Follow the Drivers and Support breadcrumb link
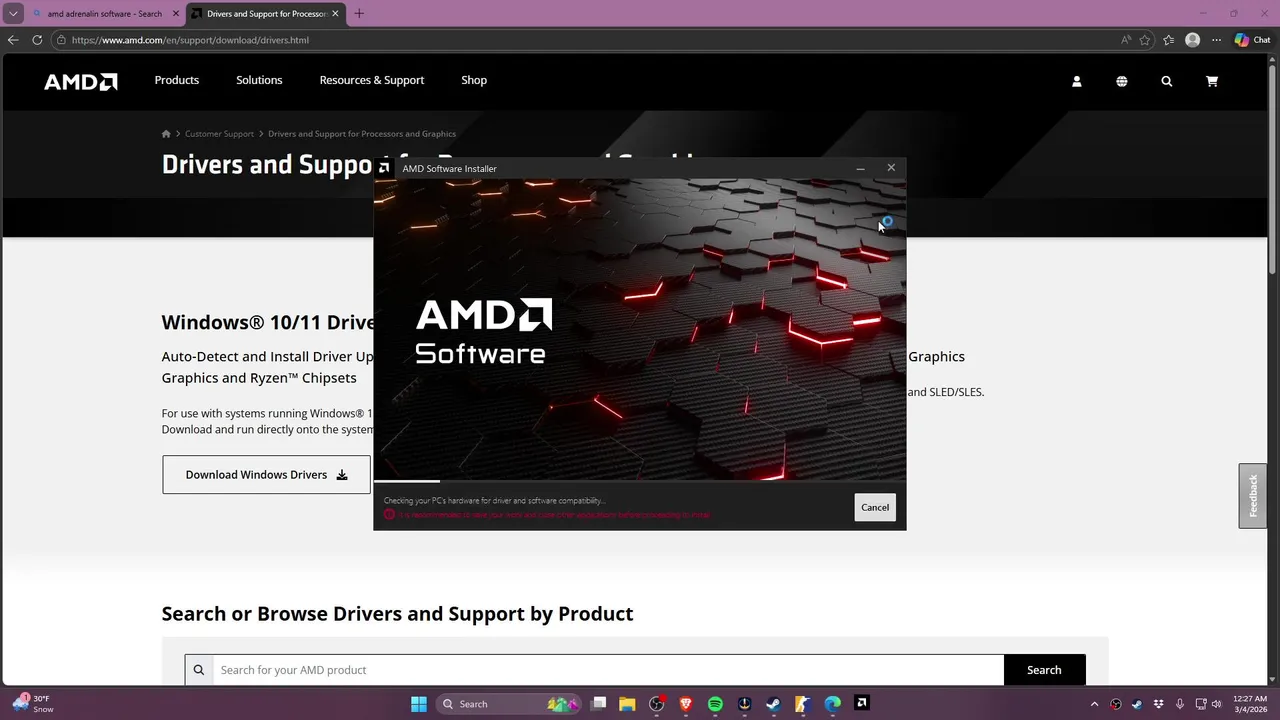The width and height of the screenshot is (1280, 720). (362, 134)
